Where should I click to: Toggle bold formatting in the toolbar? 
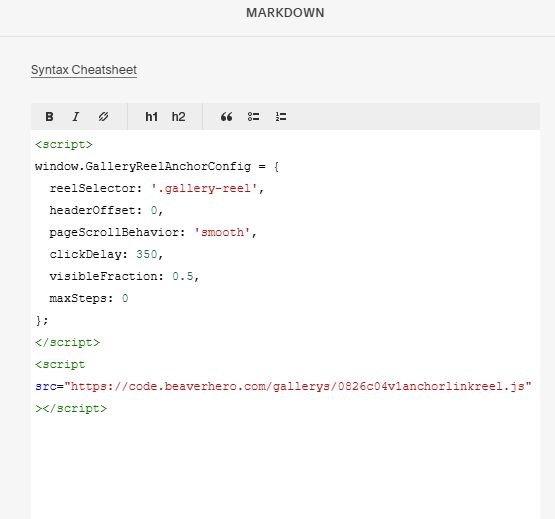[x=49, y=116]
